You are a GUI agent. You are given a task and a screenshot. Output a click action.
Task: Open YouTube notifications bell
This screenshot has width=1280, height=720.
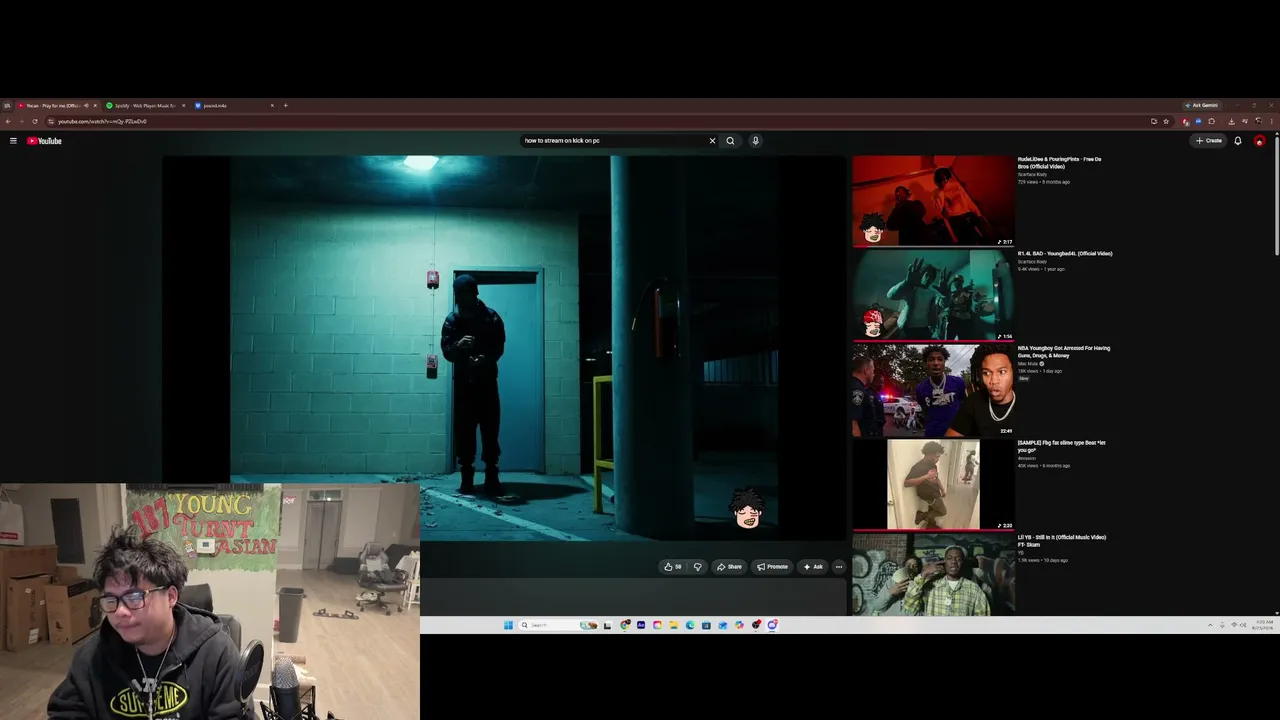click(1238, 141)
